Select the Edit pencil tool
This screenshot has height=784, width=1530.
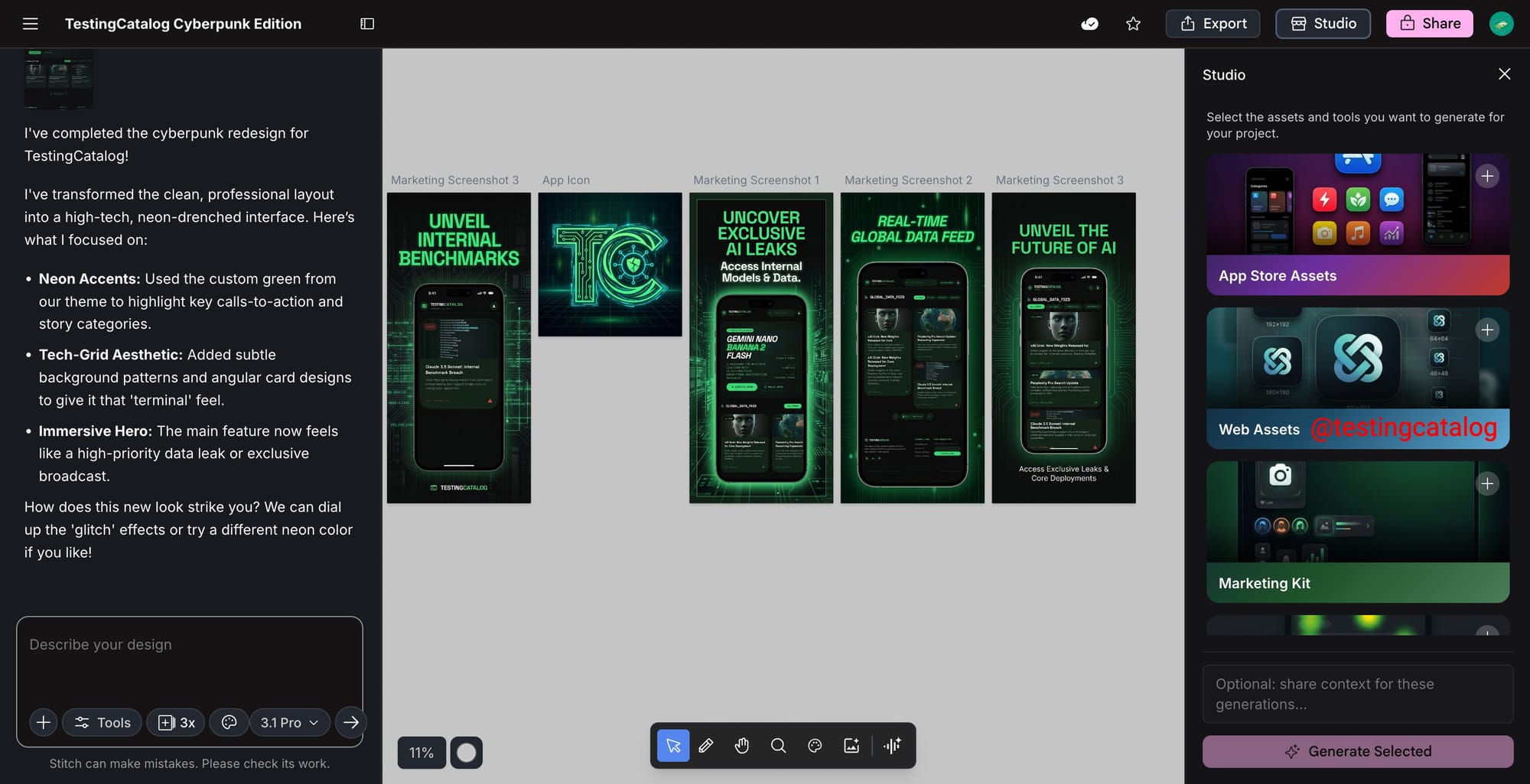(706, 746)
